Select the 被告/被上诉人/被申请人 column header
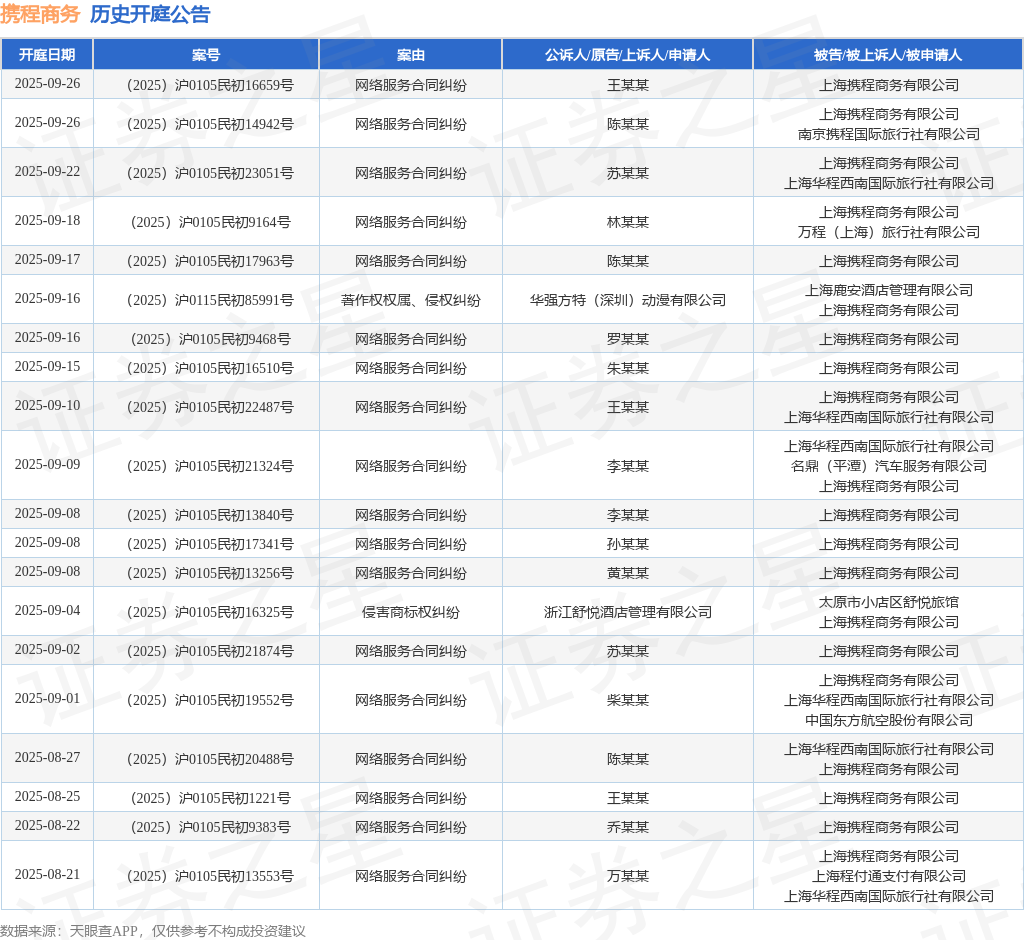This screenshot has width=1024, height=940. 888,55
